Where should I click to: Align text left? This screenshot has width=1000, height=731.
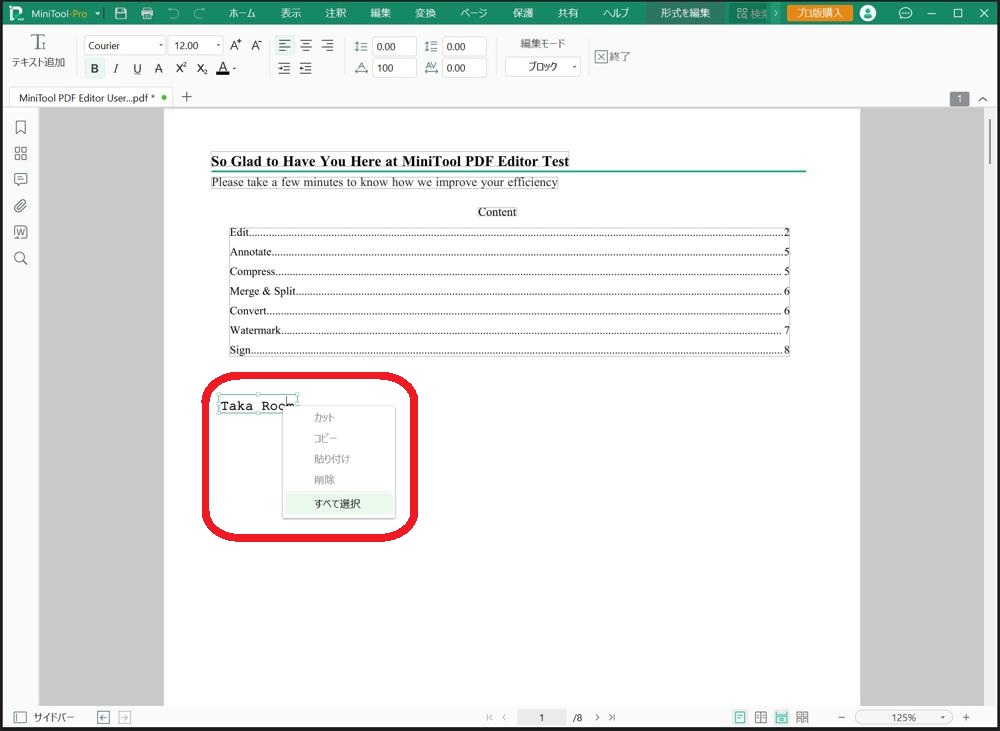click(x=284, y=45)
